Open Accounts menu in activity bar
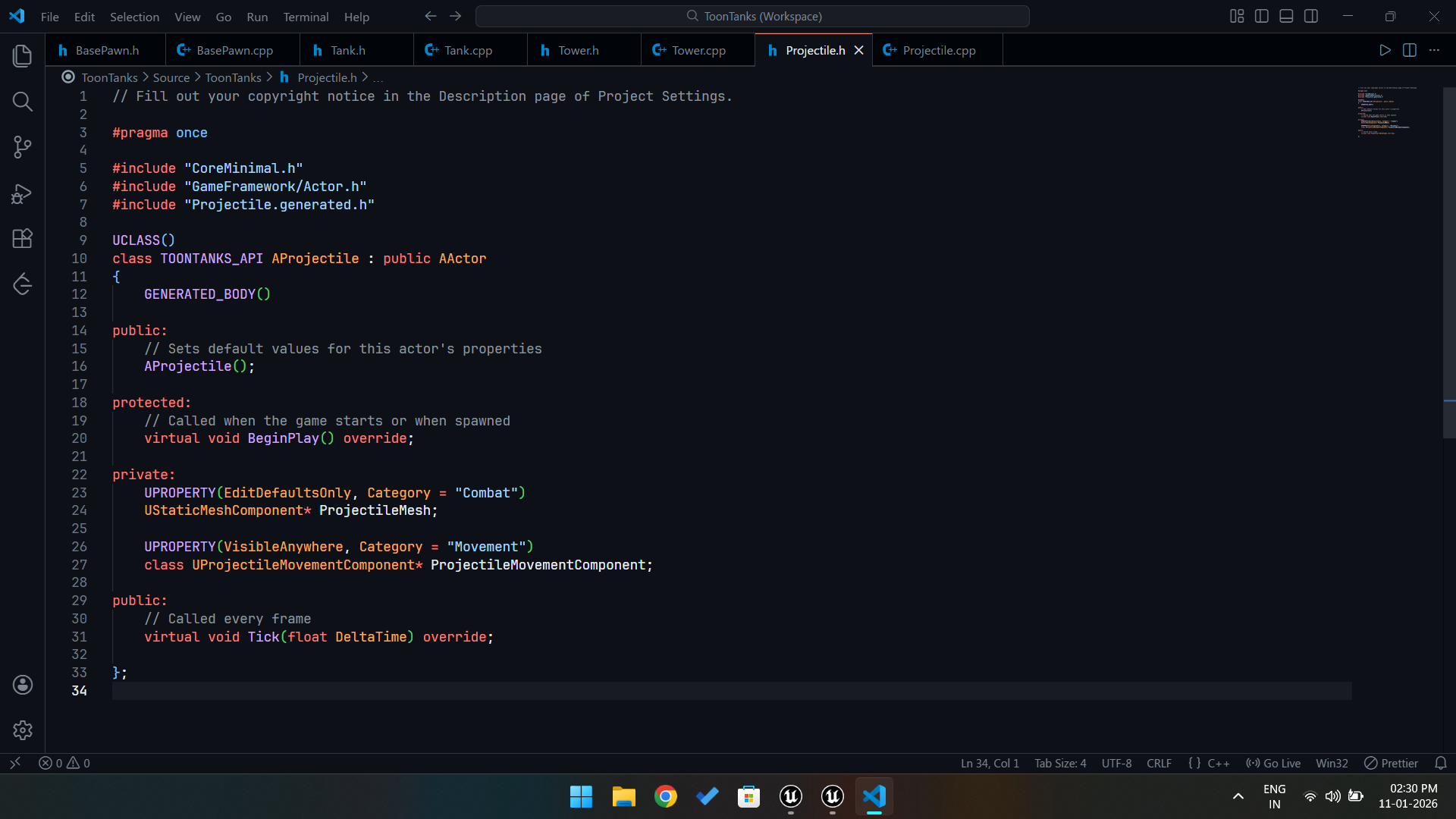Image resolution: width=1456 pixels, height=819 pixels. tap(23, 685)
